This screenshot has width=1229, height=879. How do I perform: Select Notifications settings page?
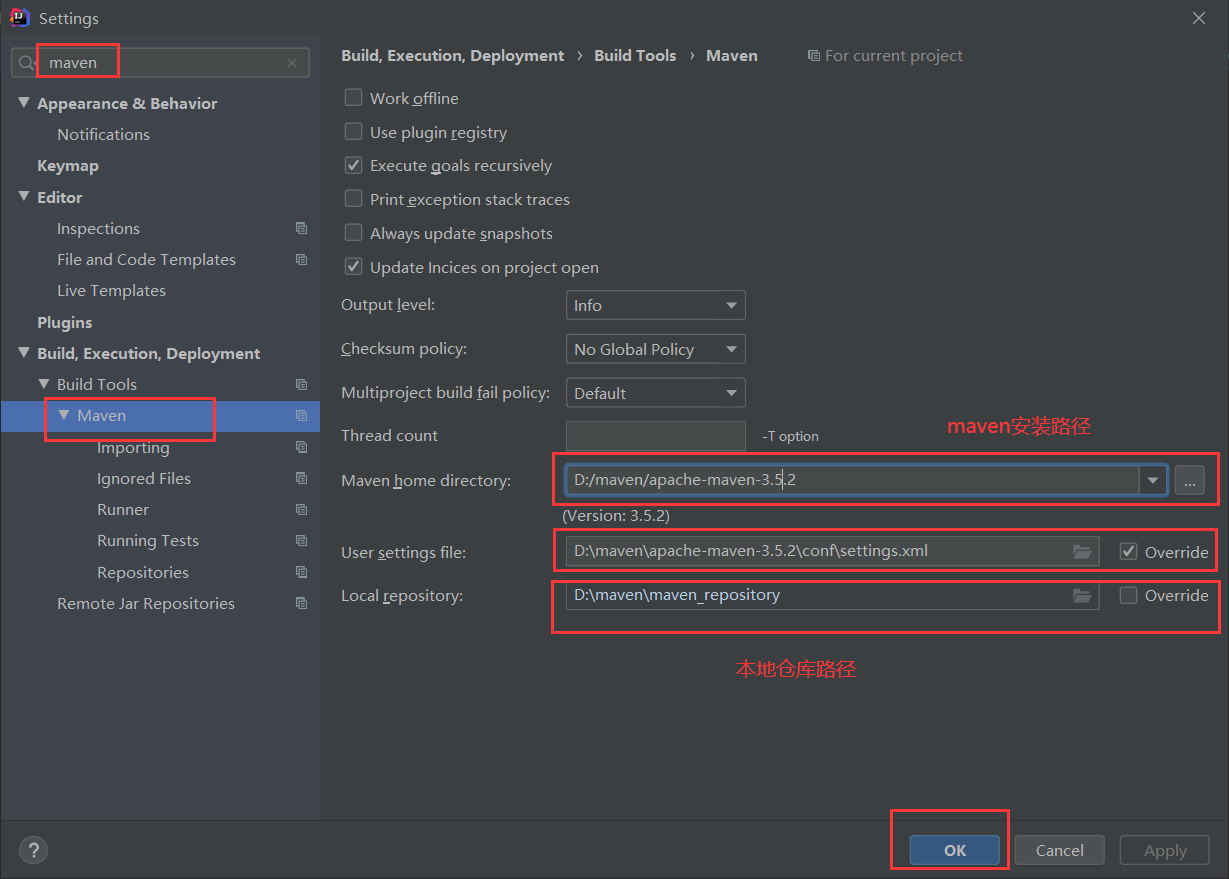click(x=103, y=134)
